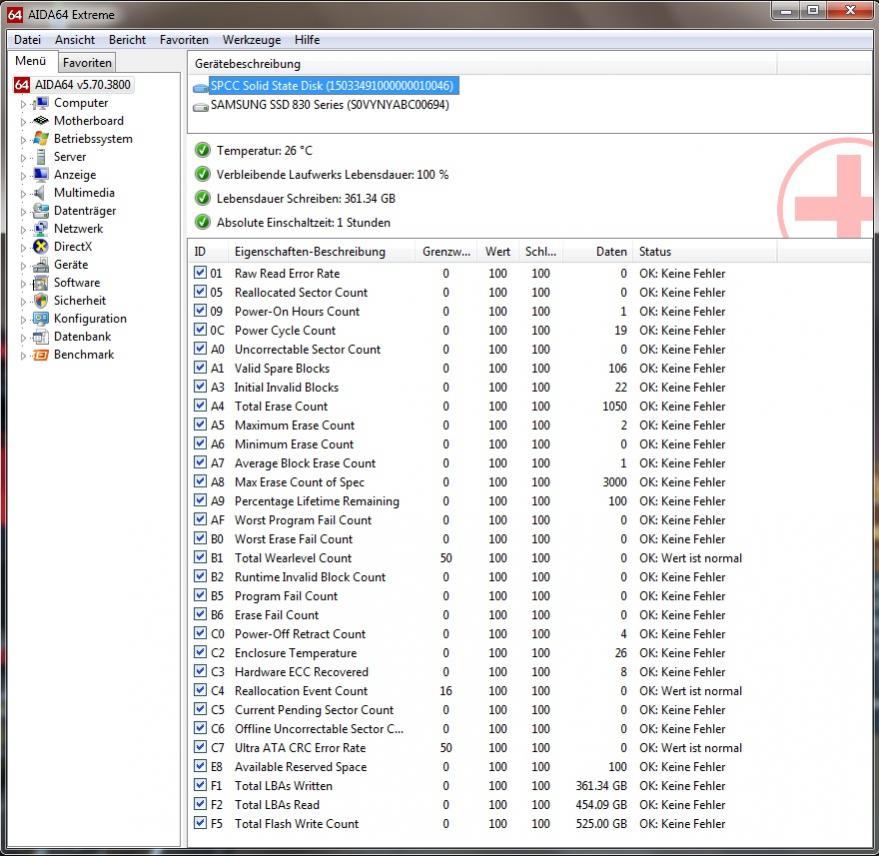Click the Datenträger drive icon
Viewport: 879px width, 856px height.
coord(41,211)
